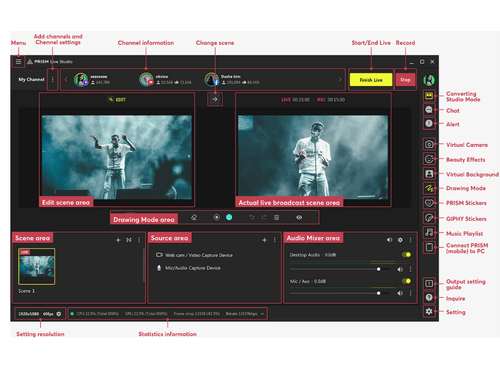Open scene transition icon in Scene area
Screen dimensions: 500x375
click(129, 240)
